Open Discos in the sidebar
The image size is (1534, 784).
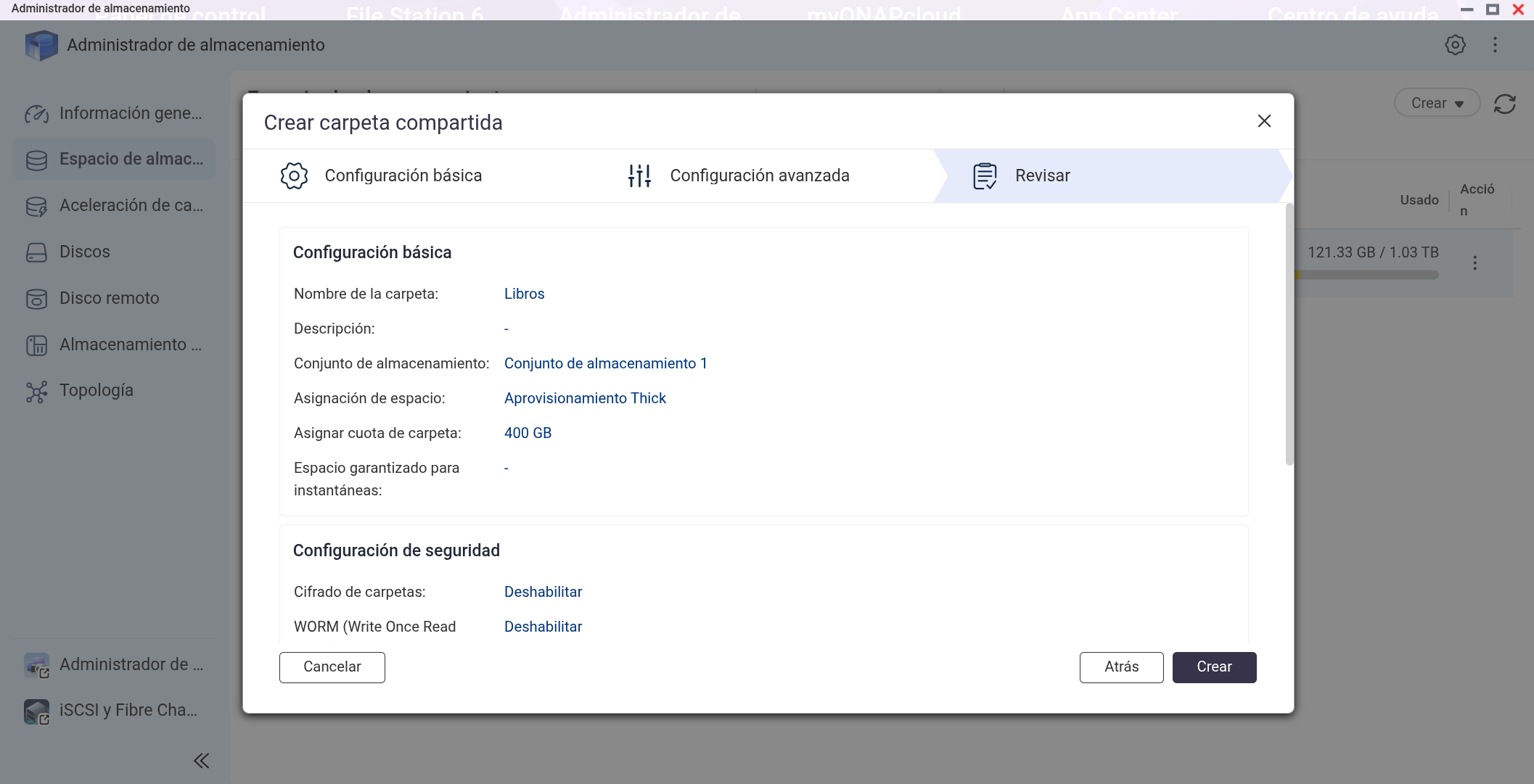pyautogui.click(x=84, y=252)
